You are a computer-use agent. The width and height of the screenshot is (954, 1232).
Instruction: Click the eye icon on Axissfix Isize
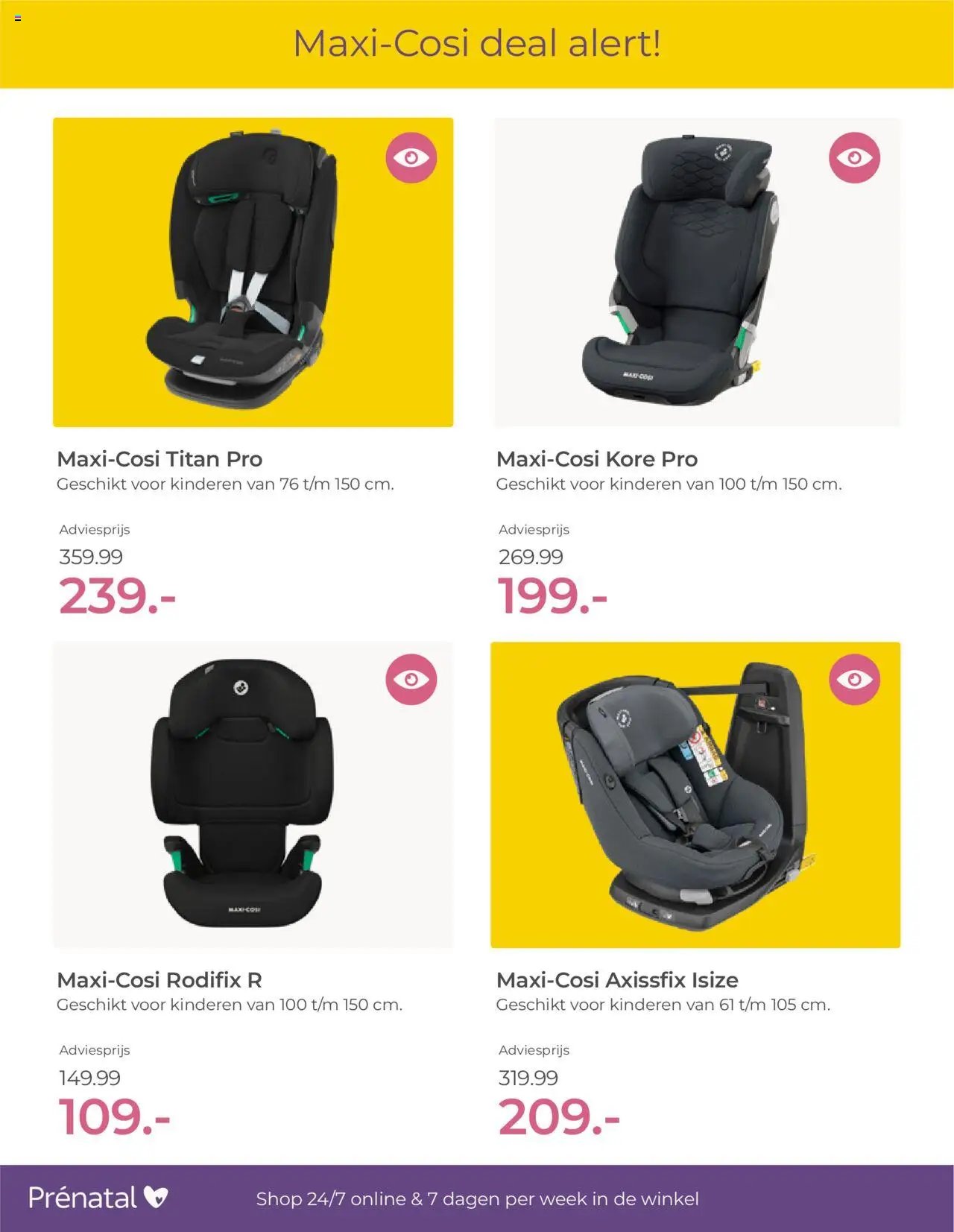(x=854, y=679)
